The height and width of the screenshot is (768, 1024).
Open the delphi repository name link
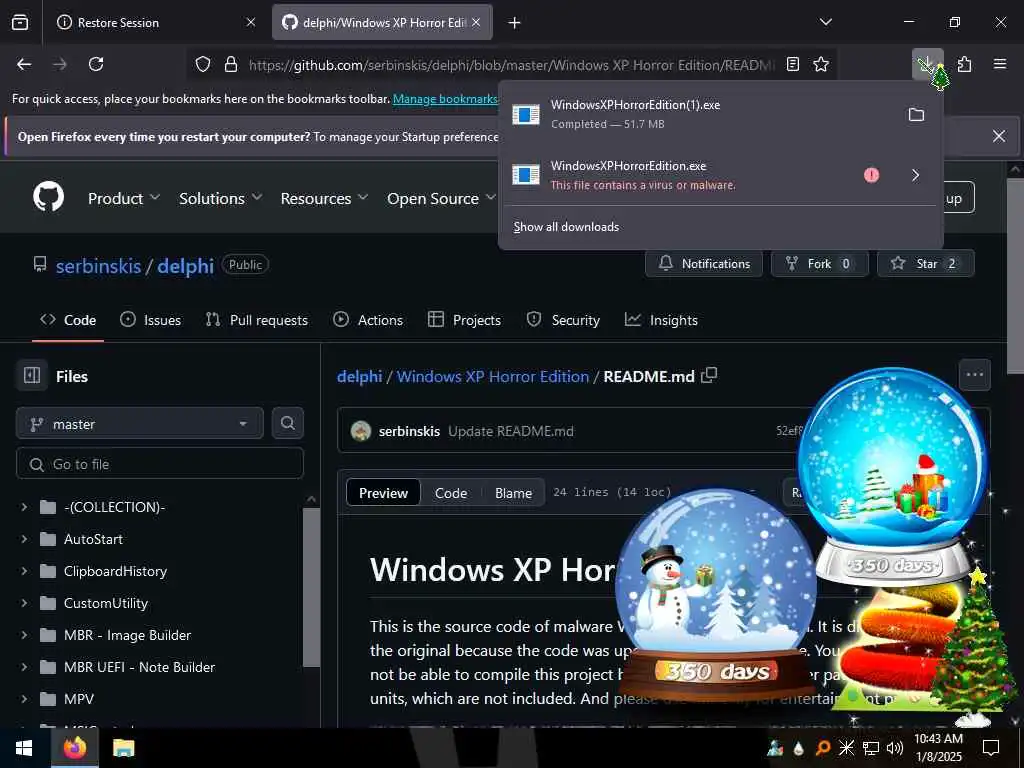point(185,266)
